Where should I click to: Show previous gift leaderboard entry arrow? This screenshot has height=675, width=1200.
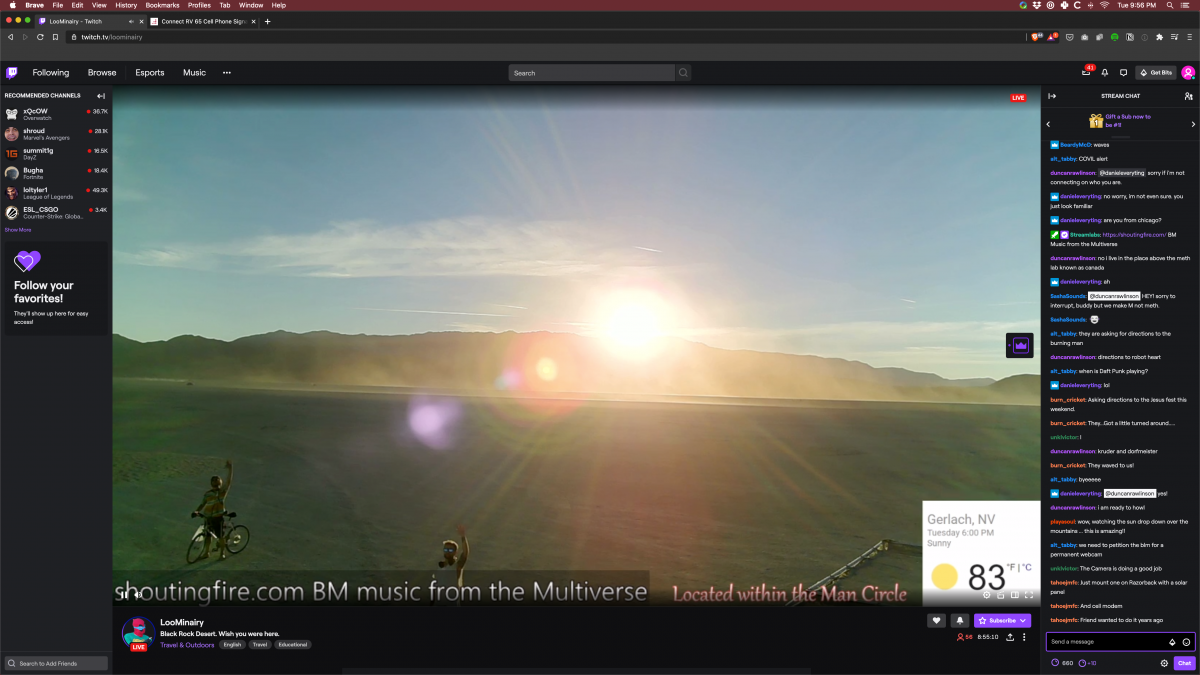pyautogui.click(x=1048, y=124)
